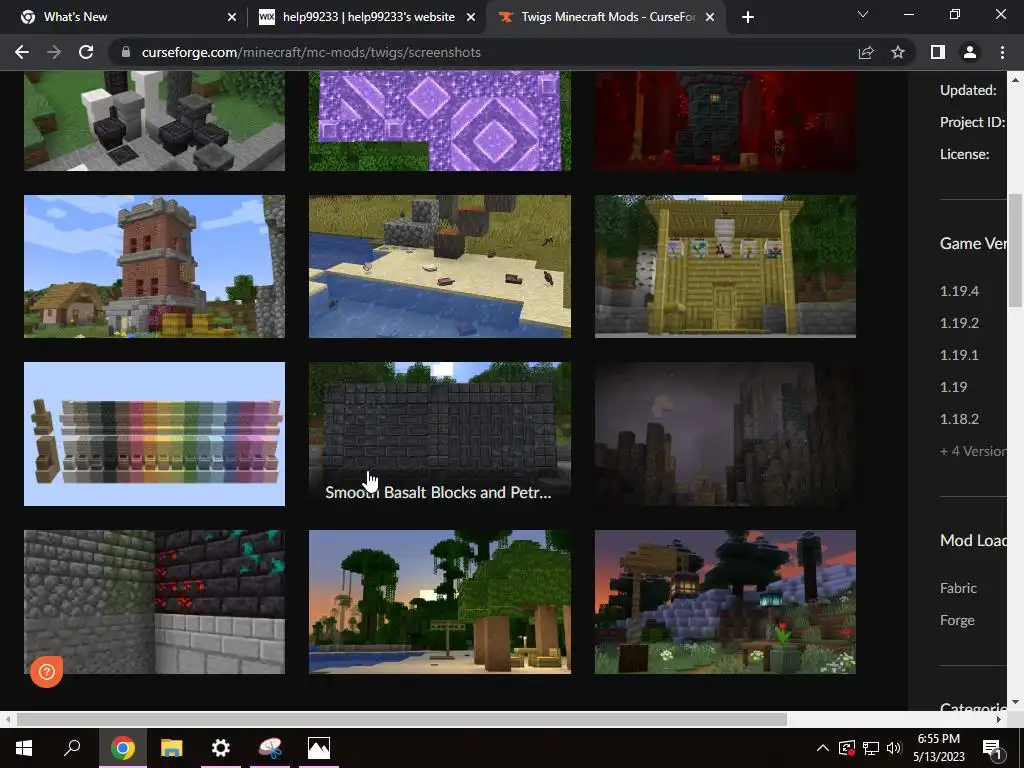Bookmark this page with the star icon

click(x=898, y=52)
